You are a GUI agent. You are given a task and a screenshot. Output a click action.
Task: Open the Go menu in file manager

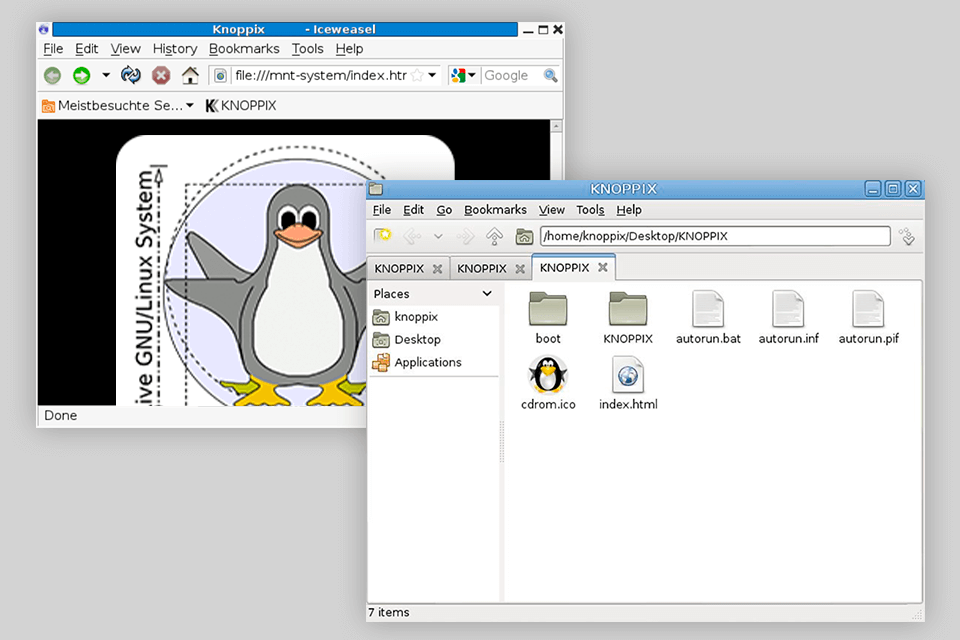(444, 209)
